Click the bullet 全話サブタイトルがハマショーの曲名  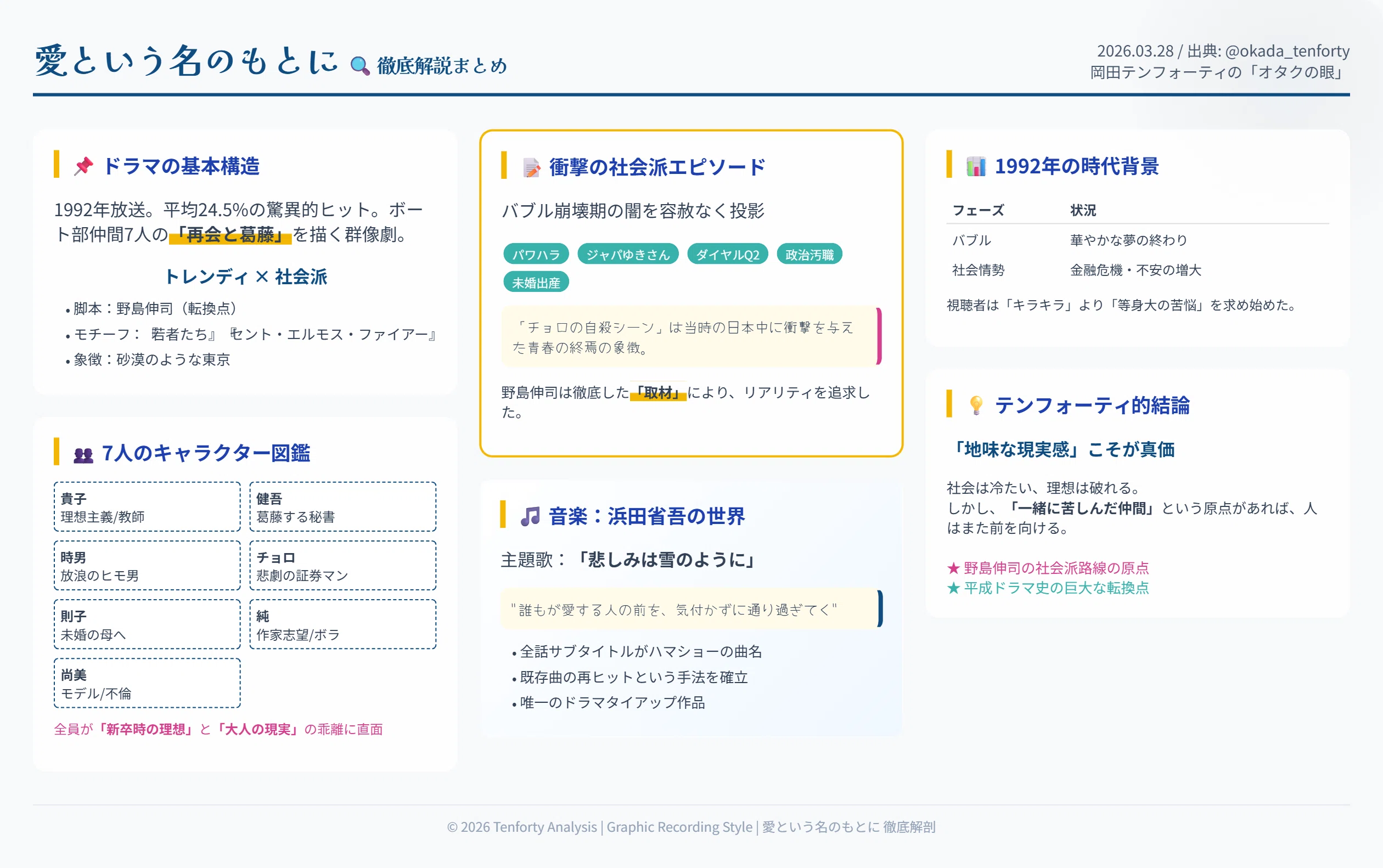[640, 652]
